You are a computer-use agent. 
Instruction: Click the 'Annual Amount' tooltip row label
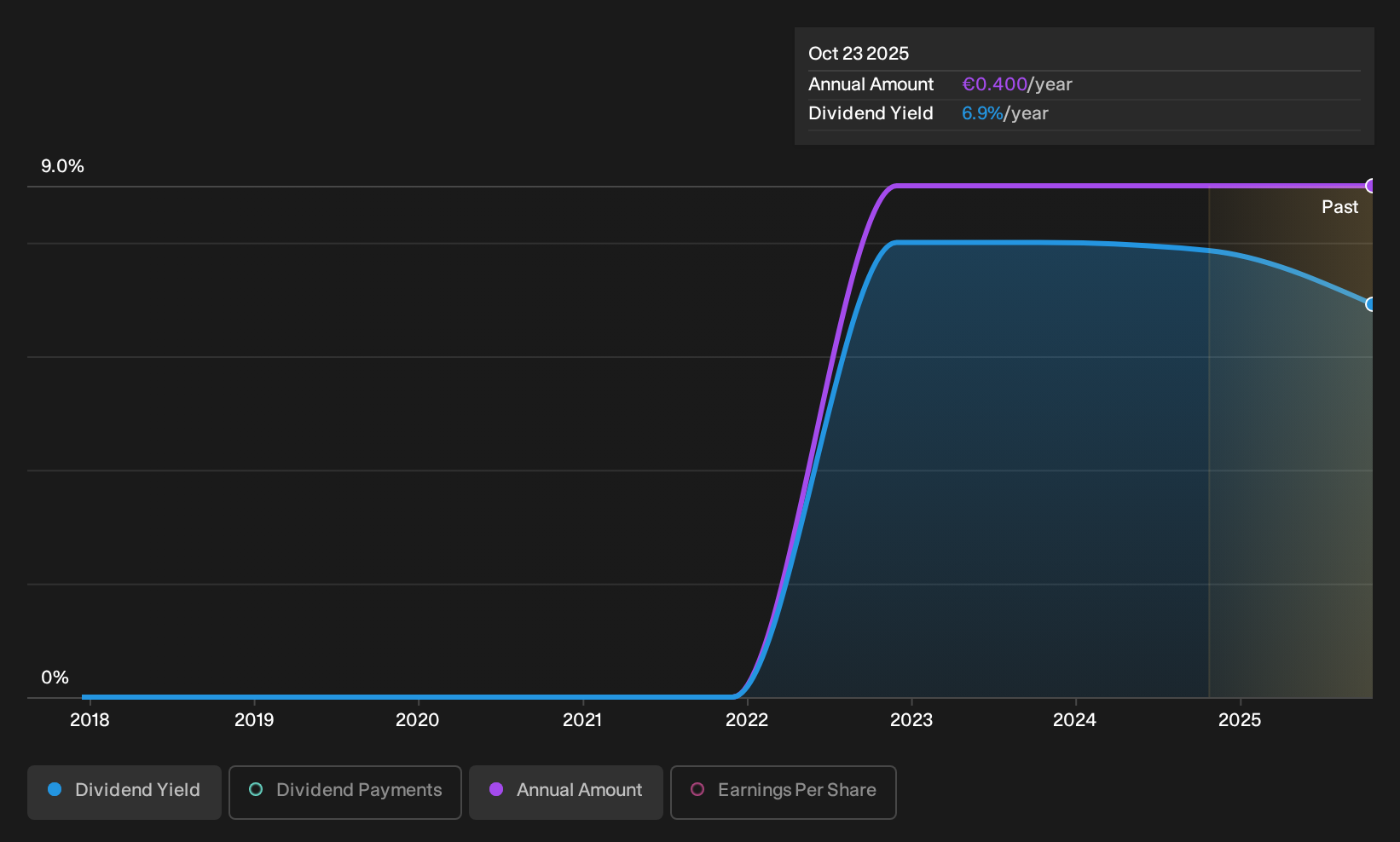[x=871, y=84]
